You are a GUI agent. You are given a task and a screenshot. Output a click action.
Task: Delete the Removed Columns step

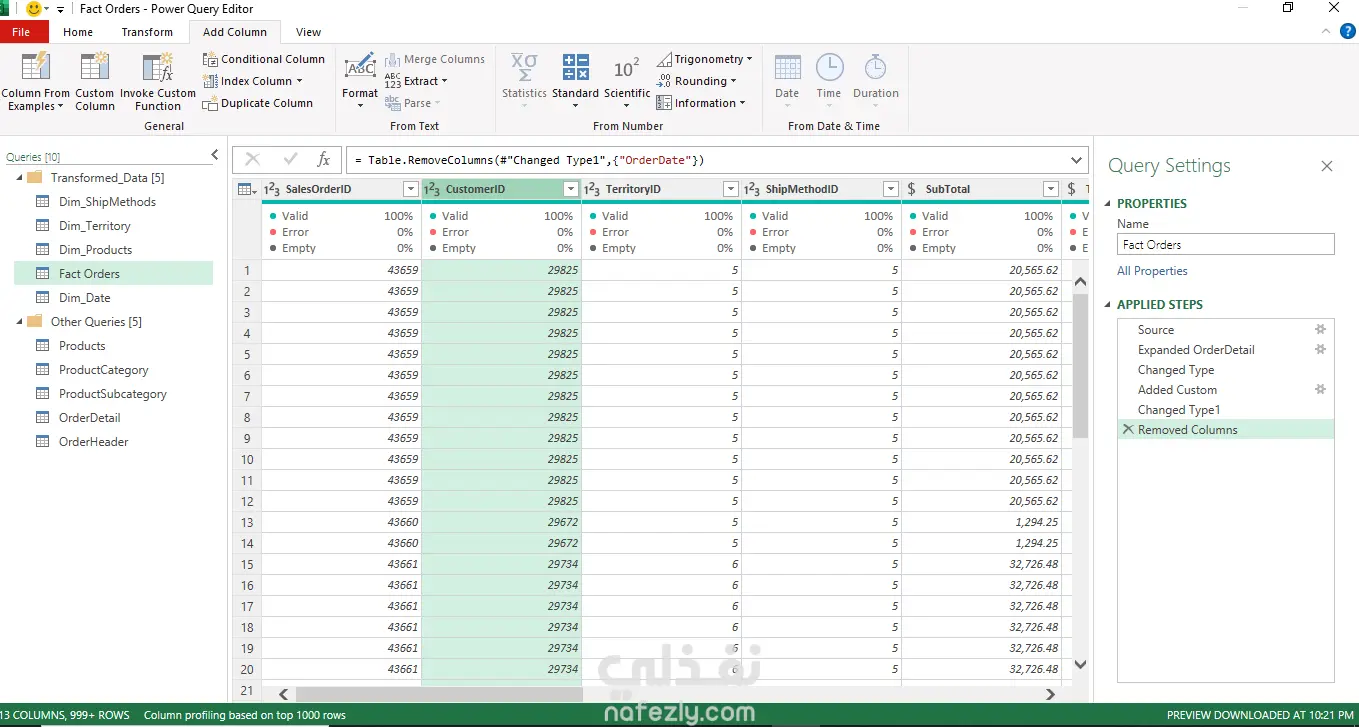(x=1128, y=429)
